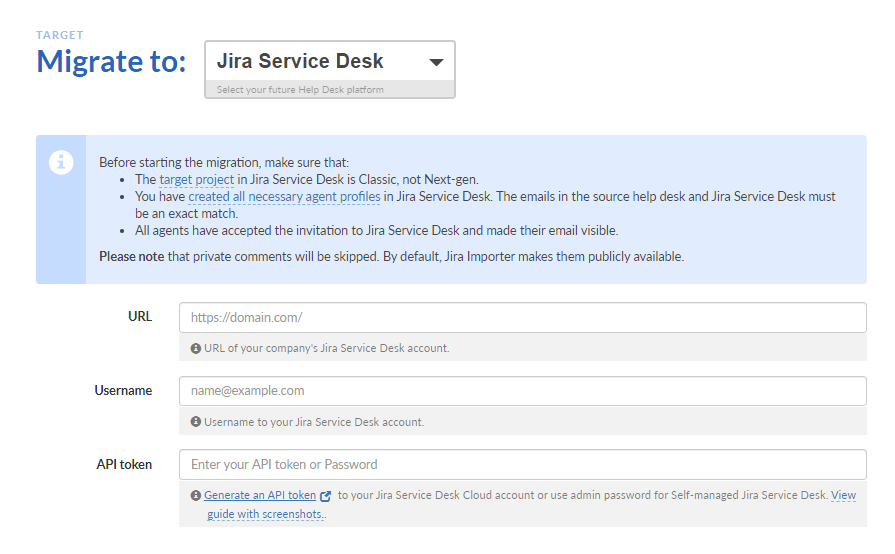Click the API token field label
This screenshot has width=895, height=554.
point(124,465)
